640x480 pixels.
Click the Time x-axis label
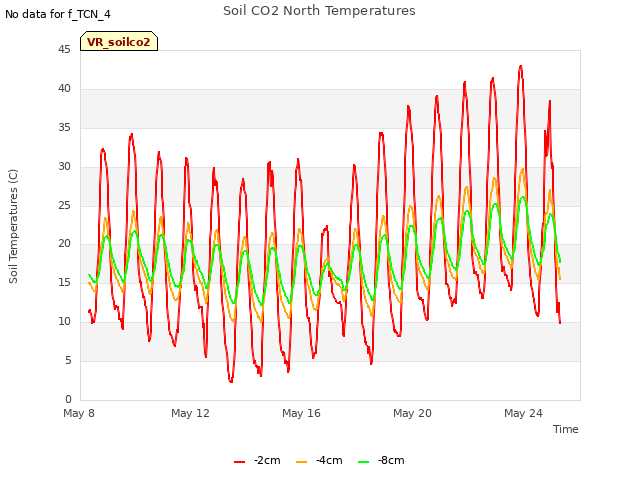click(566, 429)
